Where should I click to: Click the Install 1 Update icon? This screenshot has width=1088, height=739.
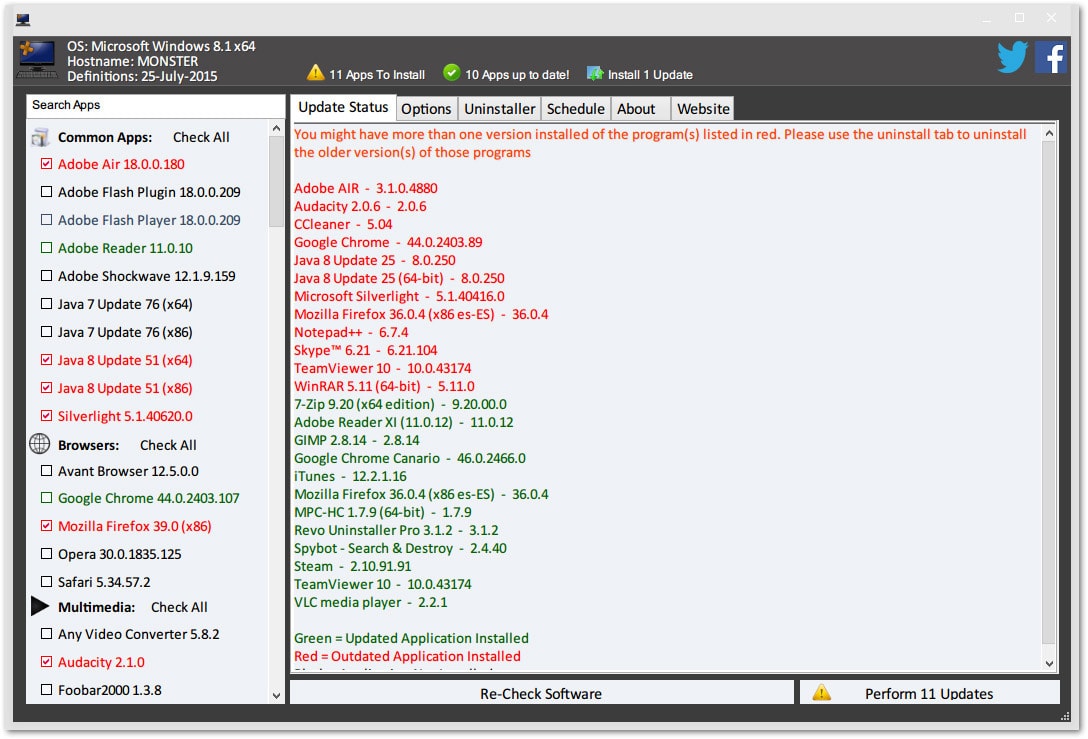click(595, 73)
